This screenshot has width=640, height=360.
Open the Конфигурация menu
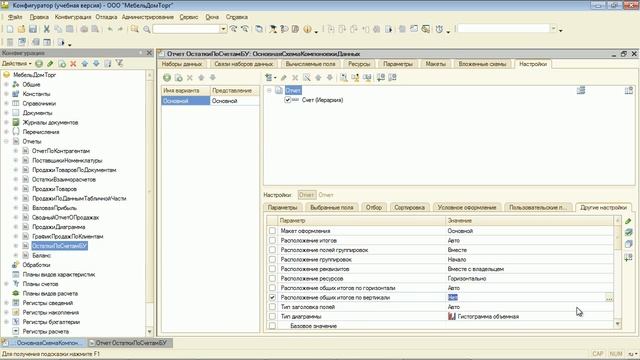pos(73,17)
